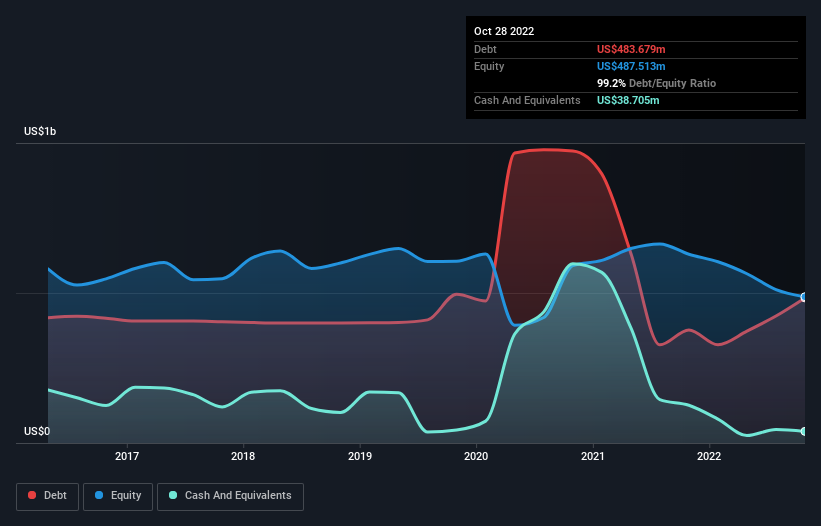Click the 2022 x-axis label
Viewport: 821px width, 526px height.
[x=709, y=456]
